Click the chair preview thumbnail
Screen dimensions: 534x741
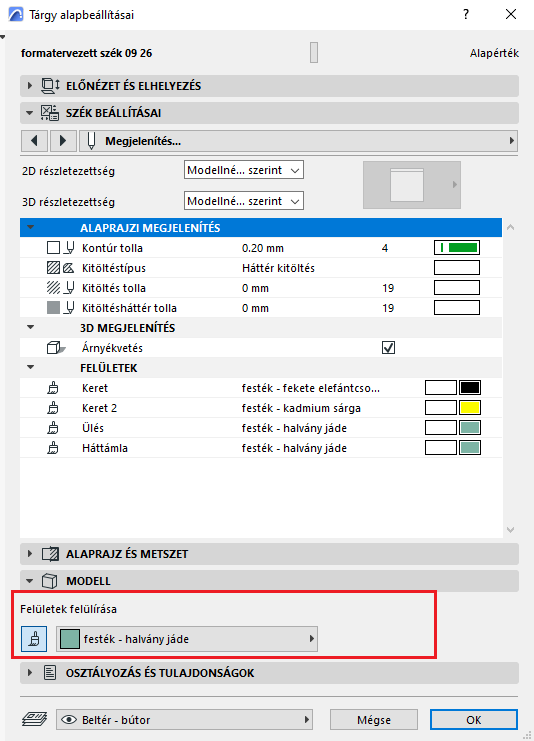click(x=412, y=185)
